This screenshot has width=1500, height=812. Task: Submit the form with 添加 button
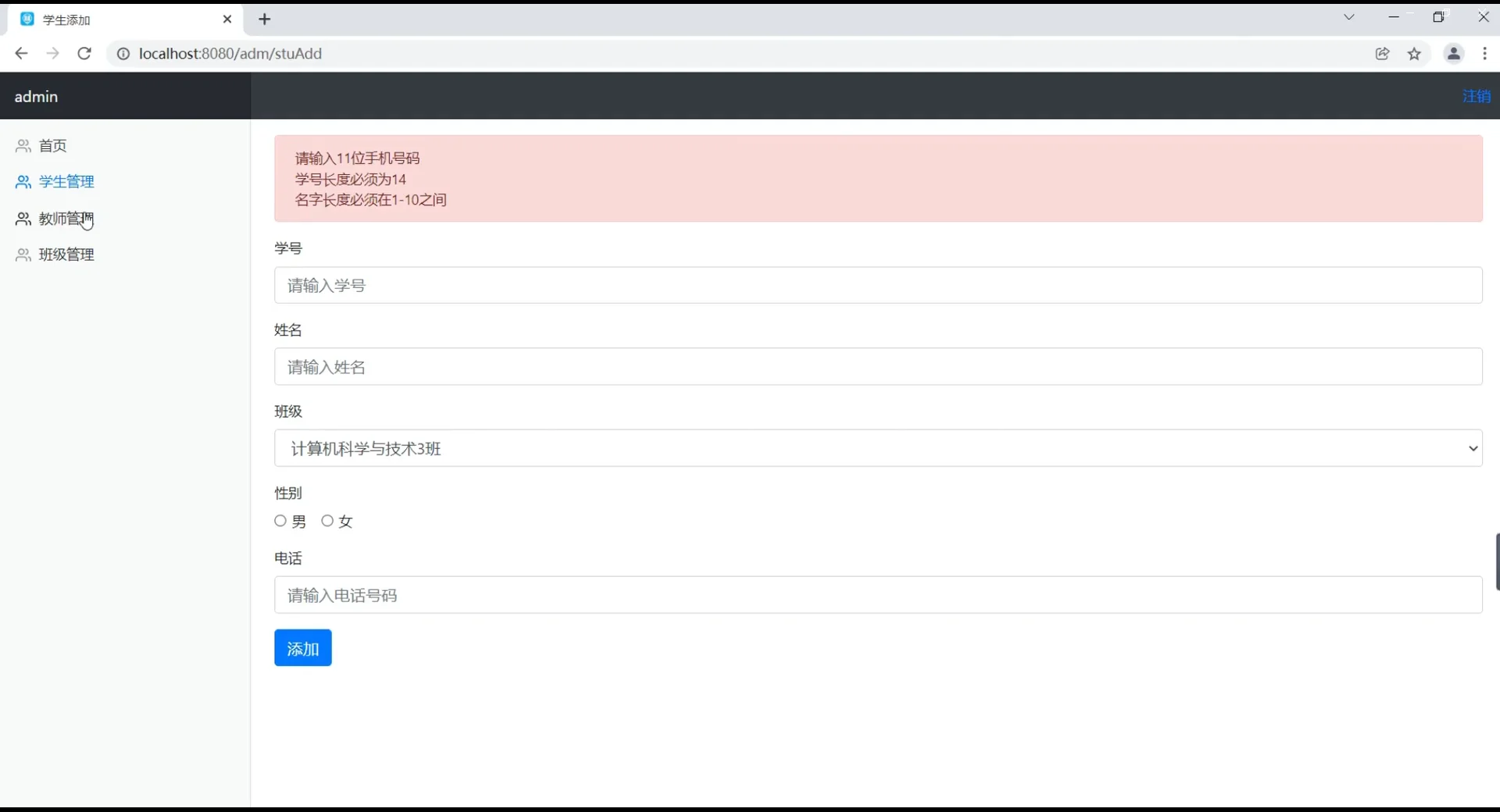303,648
